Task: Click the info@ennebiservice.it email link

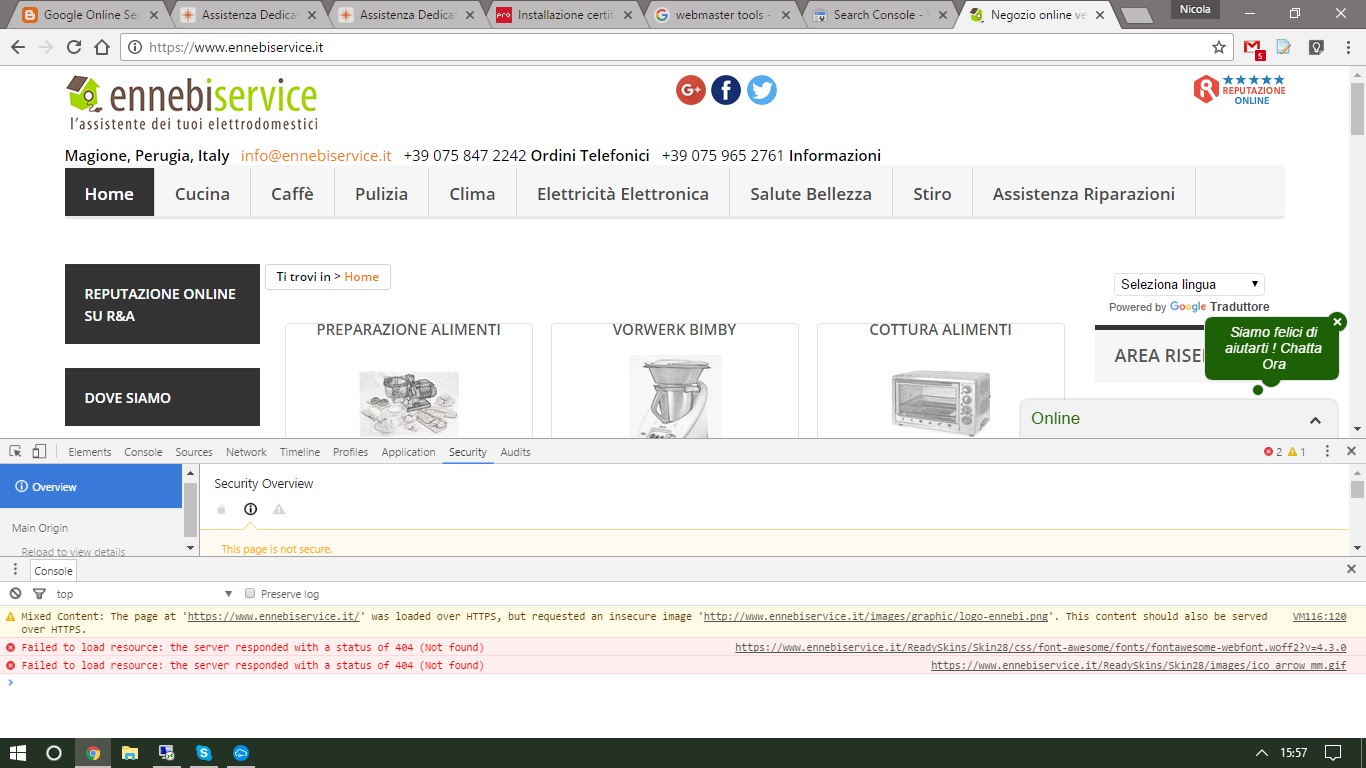Action: [316, 155]
